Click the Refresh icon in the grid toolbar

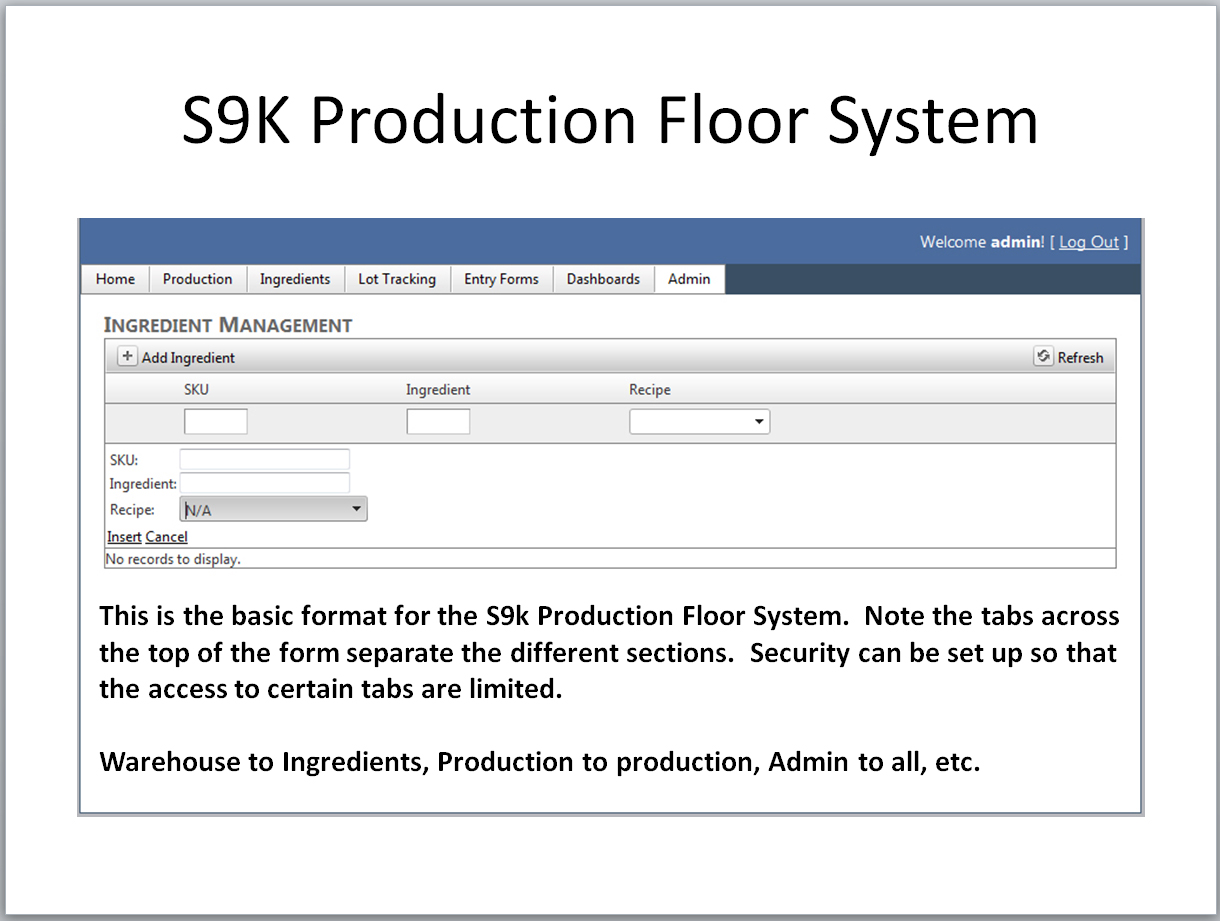(1044, 356)
